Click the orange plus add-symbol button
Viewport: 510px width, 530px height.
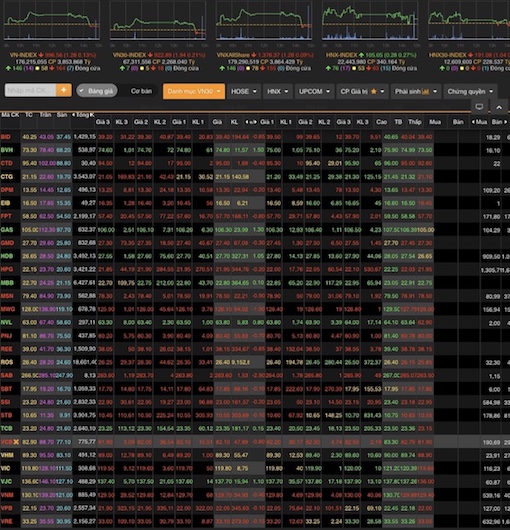pyautogui.click(x=64, y=90)
